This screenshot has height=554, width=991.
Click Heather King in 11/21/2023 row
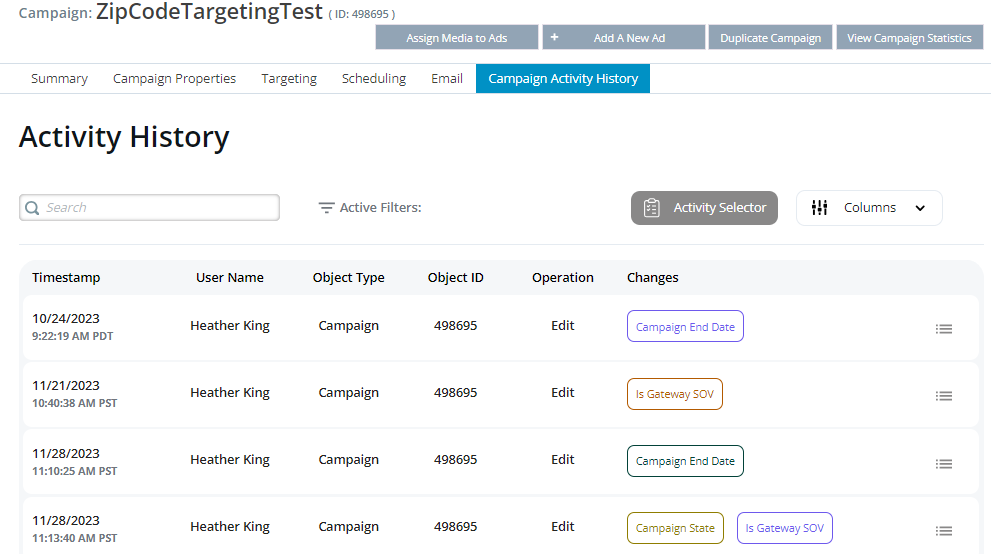coord(230,393)
